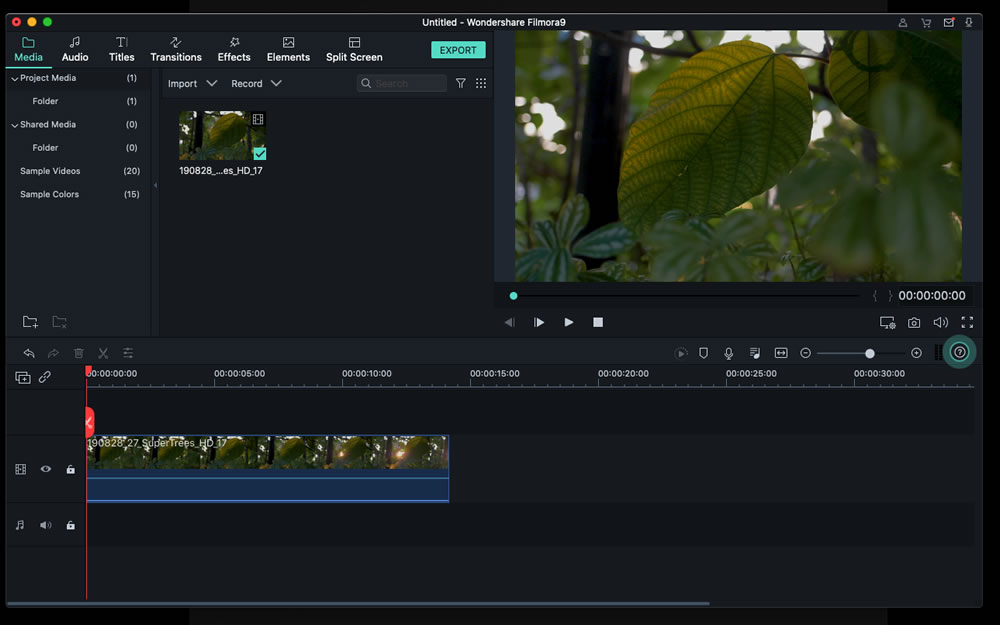Click the Stop button in preview

pos(598,322)
